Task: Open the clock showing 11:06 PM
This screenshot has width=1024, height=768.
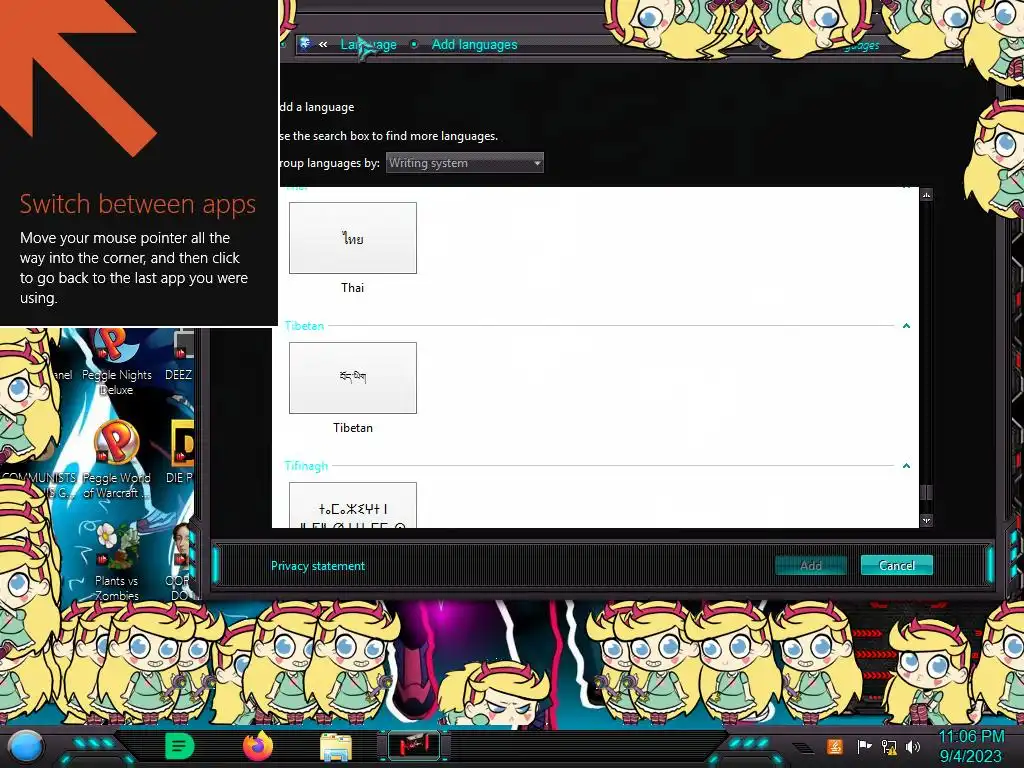Action: point(970,746)
